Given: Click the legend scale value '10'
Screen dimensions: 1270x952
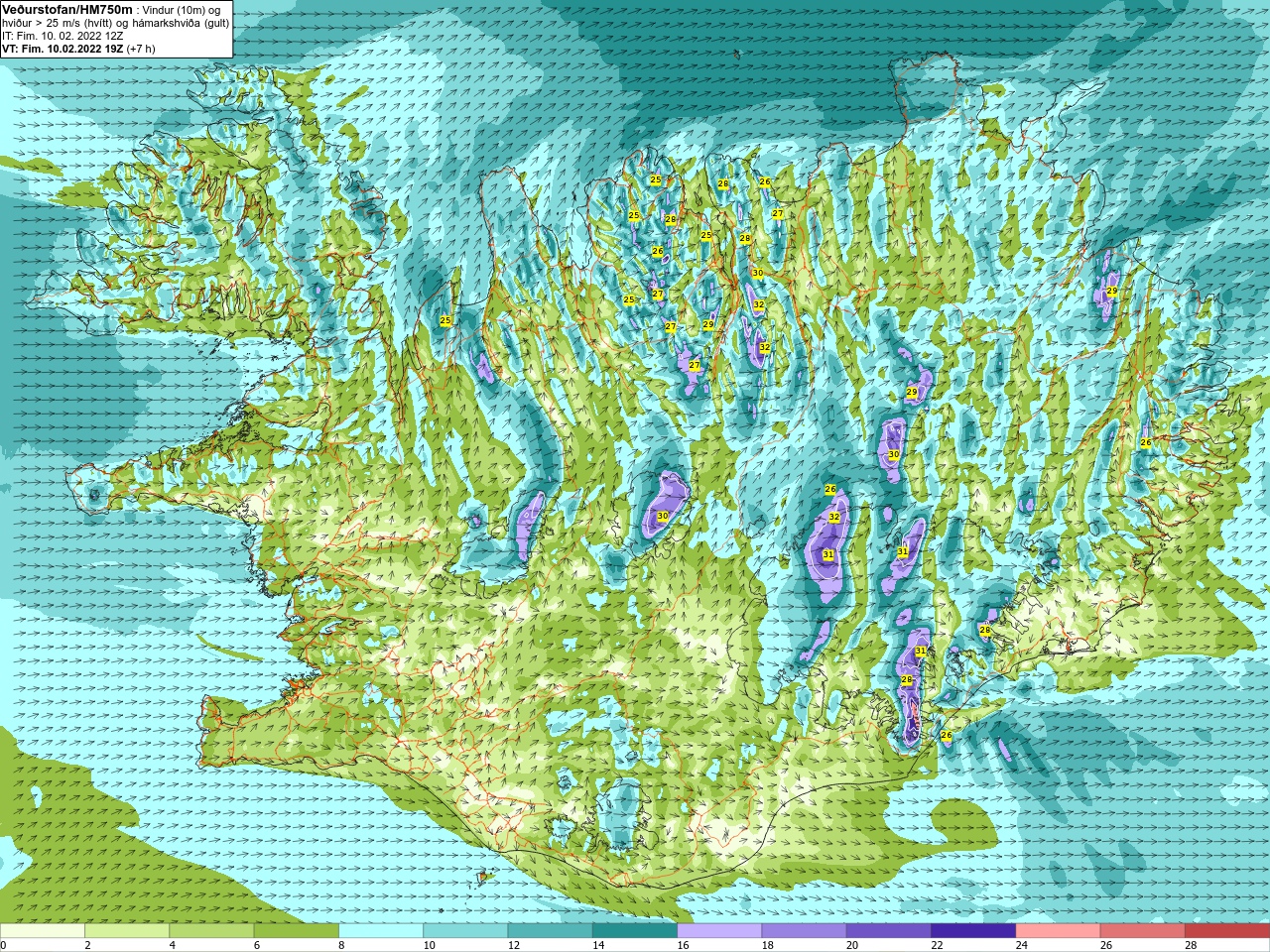Looking at the screenshot, I should click(429, 946).
